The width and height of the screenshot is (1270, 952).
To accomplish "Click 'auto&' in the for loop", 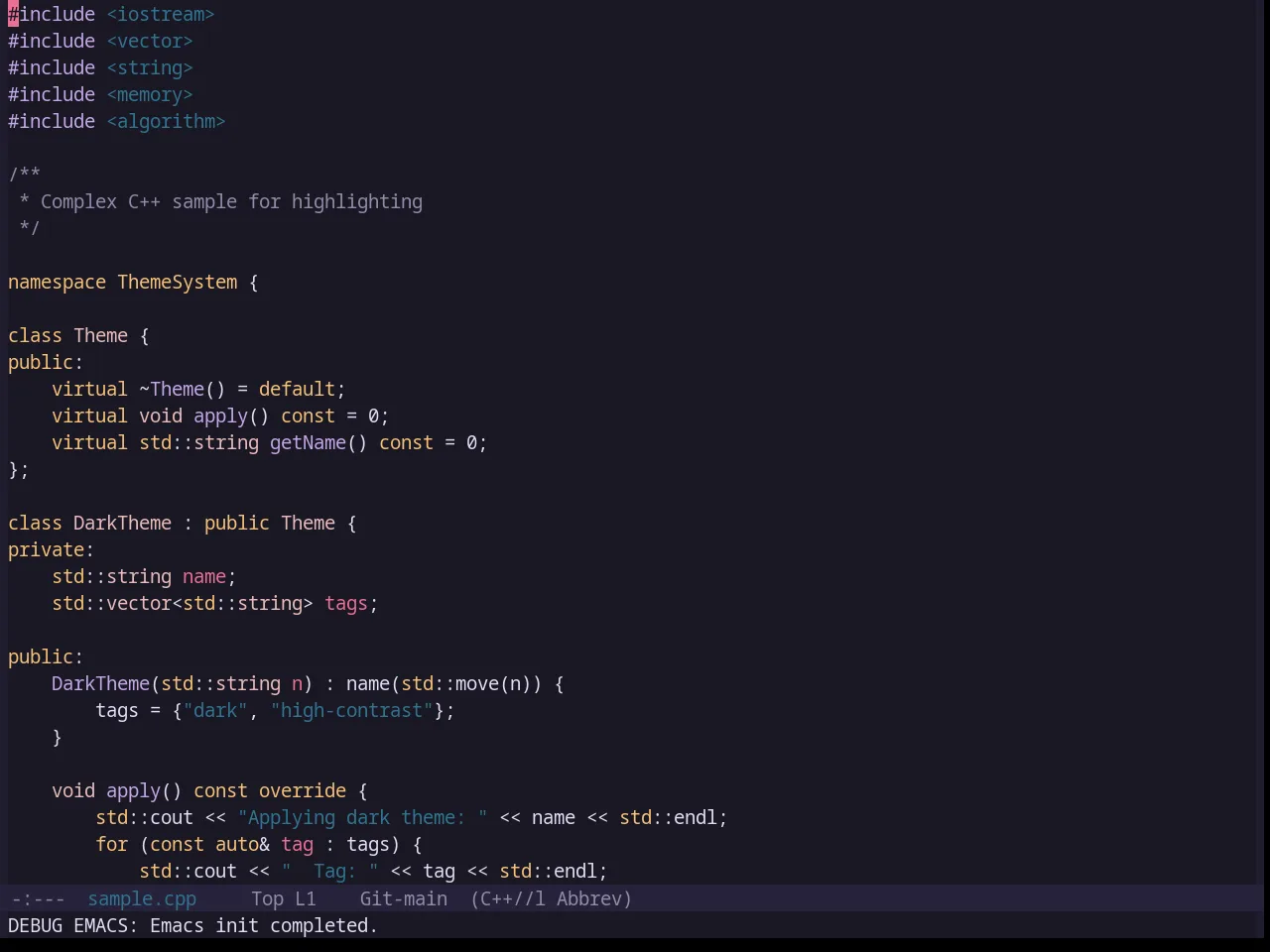I will [x=242, y=844].
